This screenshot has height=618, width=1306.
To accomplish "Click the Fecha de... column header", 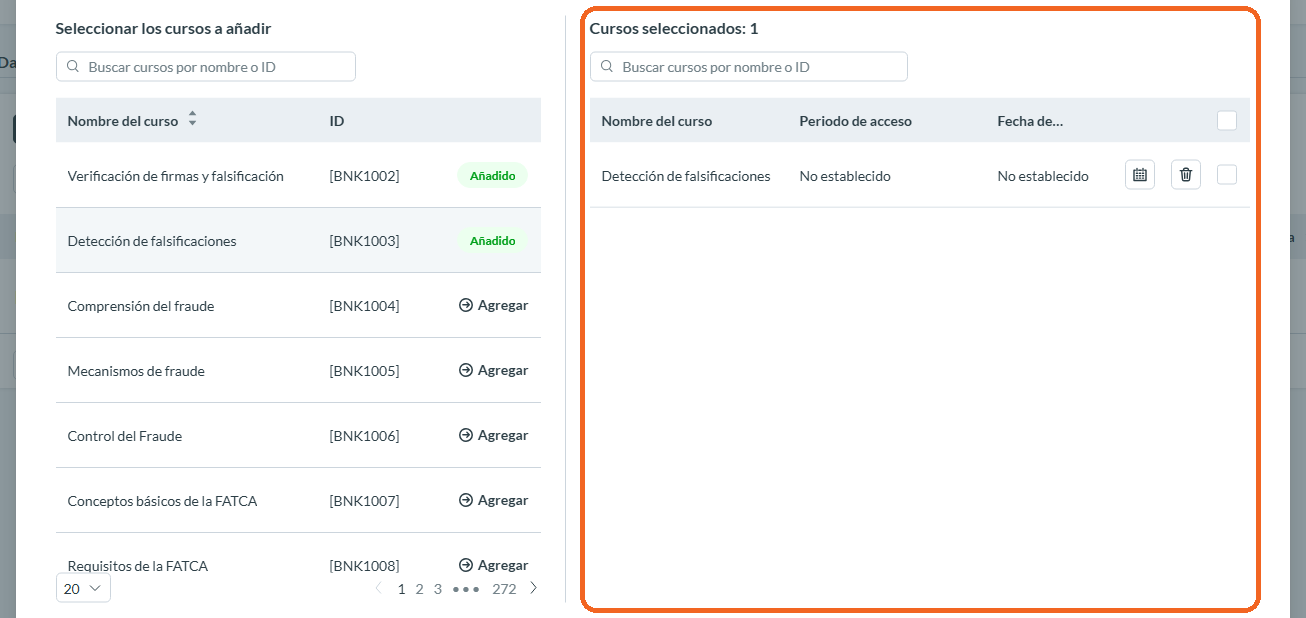I will (1030, 121).
